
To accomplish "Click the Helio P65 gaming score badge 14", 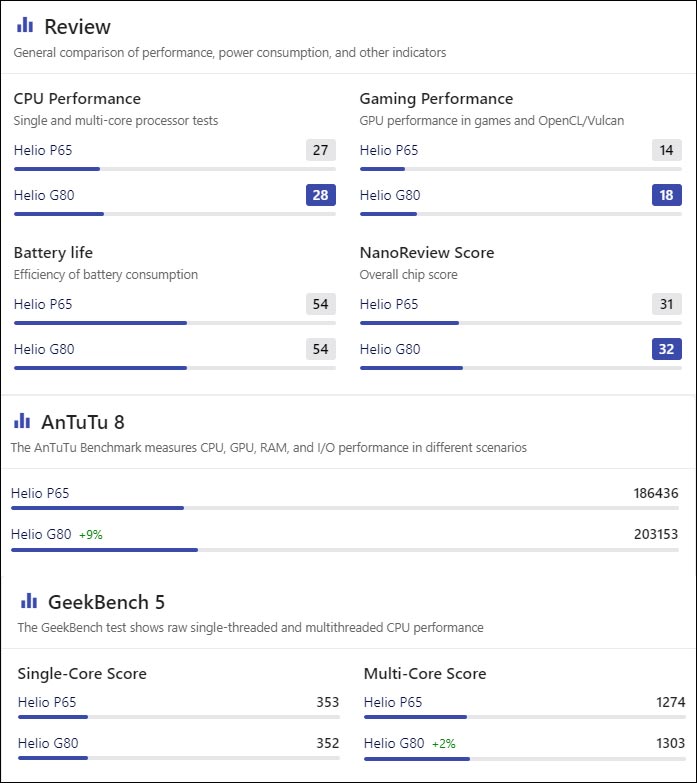I will [x=667, y=150].
